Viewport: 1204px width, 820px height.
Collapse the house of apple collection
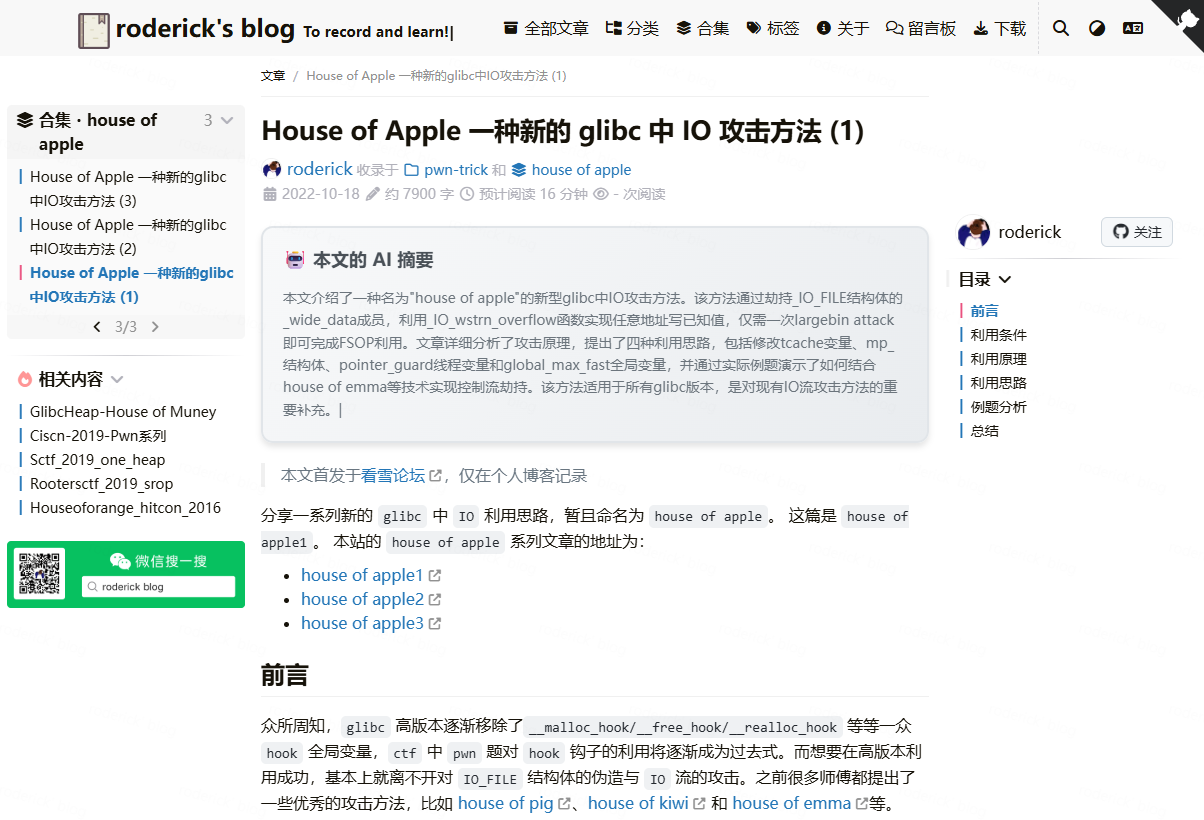[x=227, y=121]
